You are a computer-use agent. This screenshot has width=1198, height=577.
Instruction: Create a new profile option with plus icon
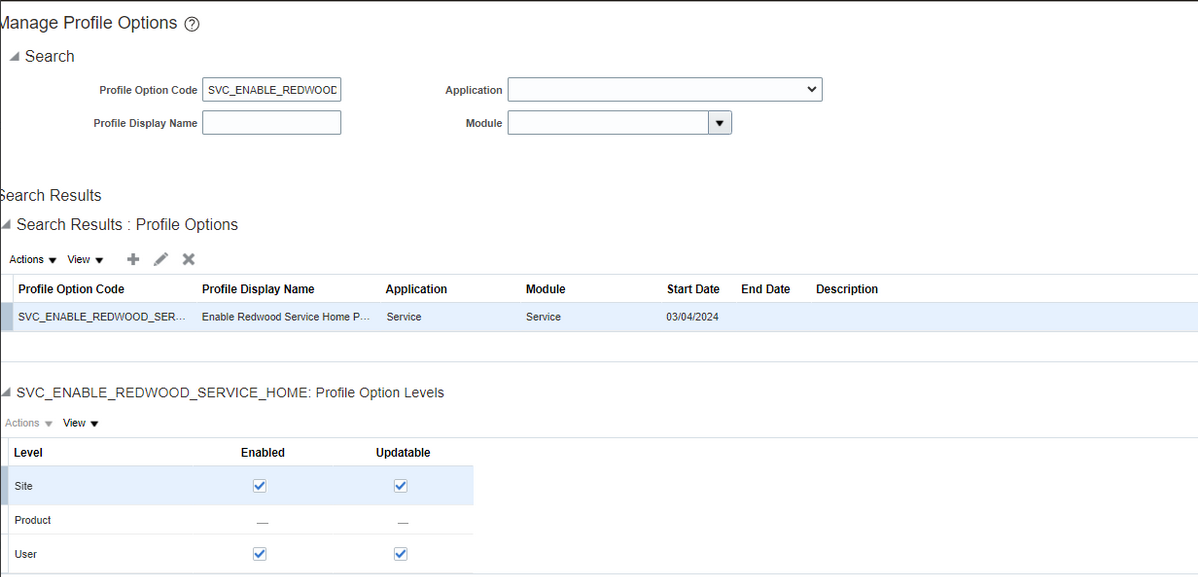[x=133, y=259]
